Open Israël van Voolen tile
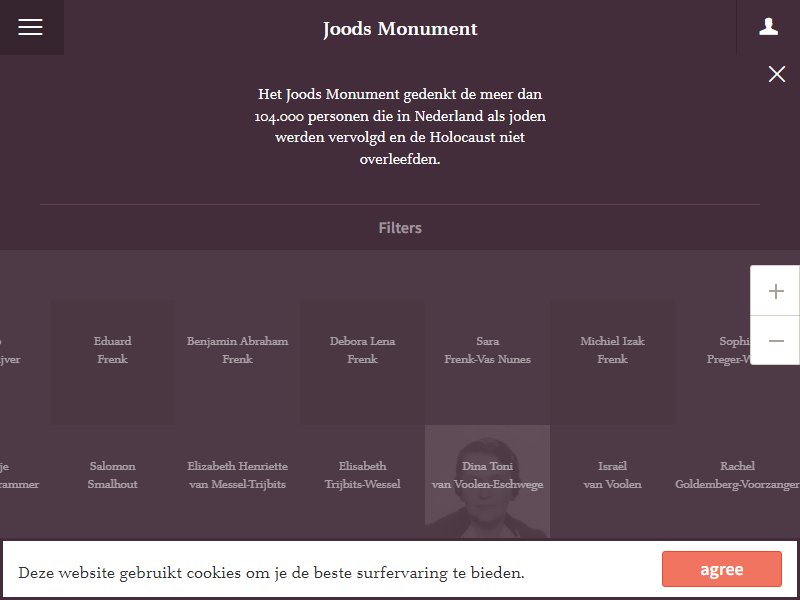The height and width of the screenshot is (600, 800). [612, 482]
